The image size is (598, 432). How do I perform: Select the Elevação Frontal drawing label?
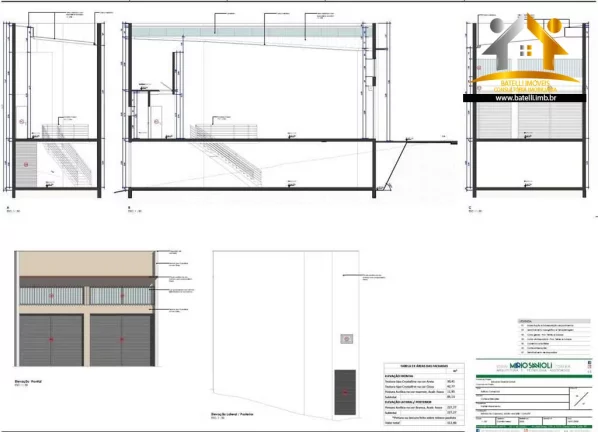(x=28, y=381)
